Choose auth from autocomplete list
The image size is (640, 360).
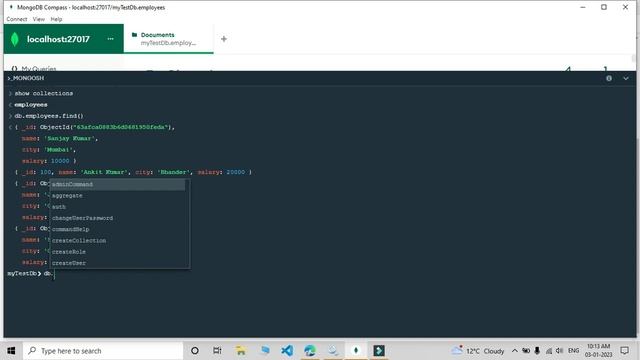point(118,207)
